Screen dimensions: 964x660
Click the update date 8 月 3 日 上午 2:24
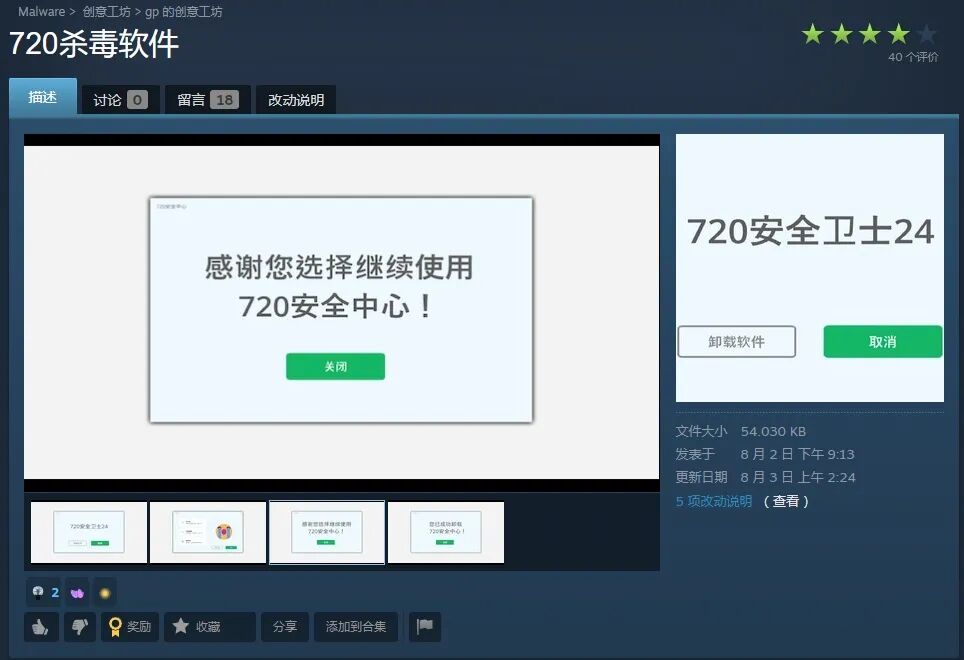[x=798, y=477]
